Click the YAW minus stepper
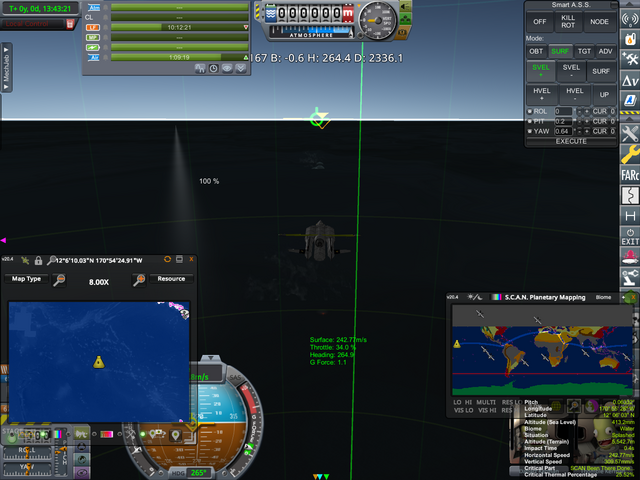Image resolution: width=640 pixels, height=480 pixels. tap(579, 131)
